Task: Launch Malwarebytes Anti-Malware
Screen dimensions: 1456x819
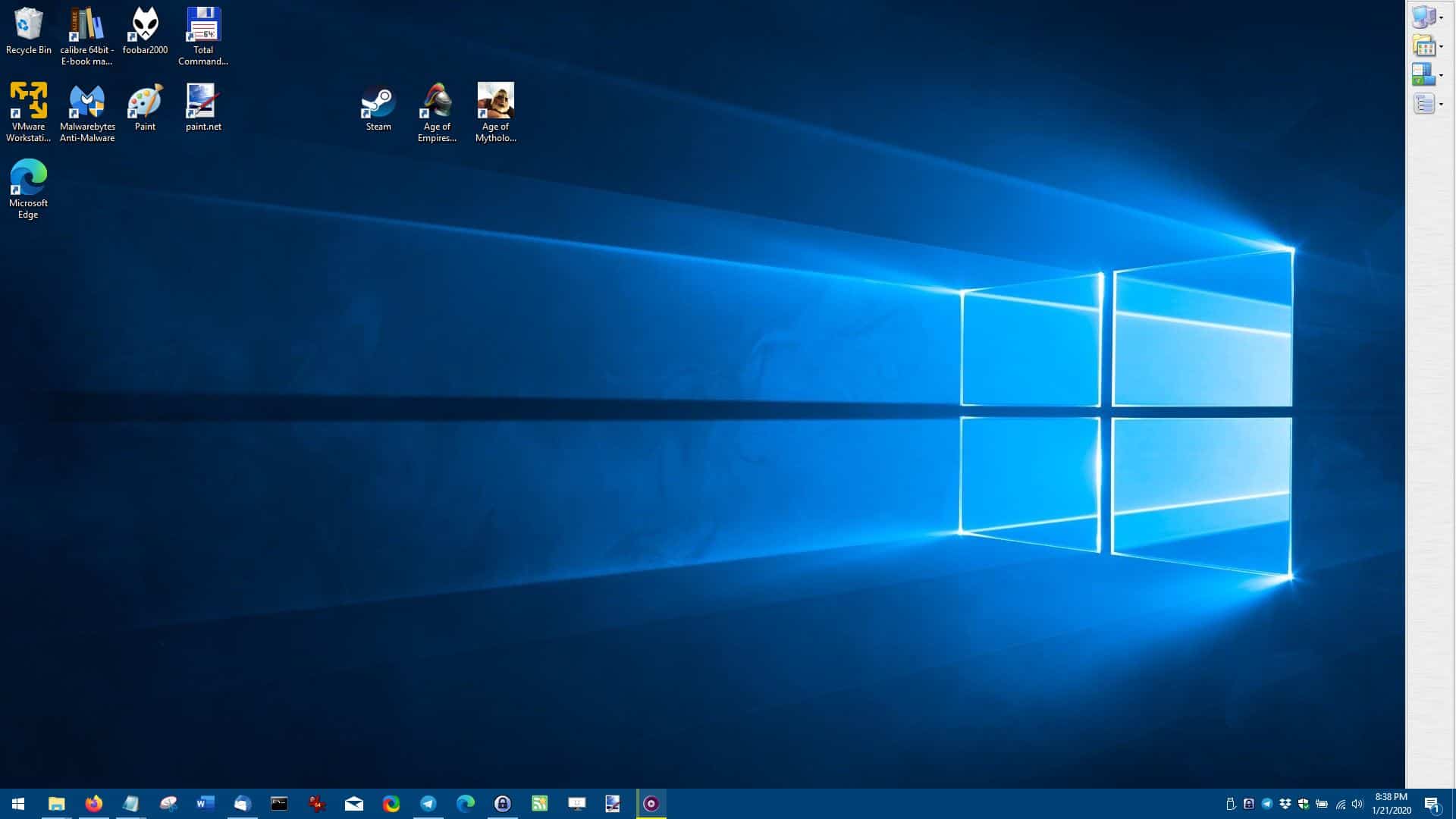Action: (x=86, y=99)
